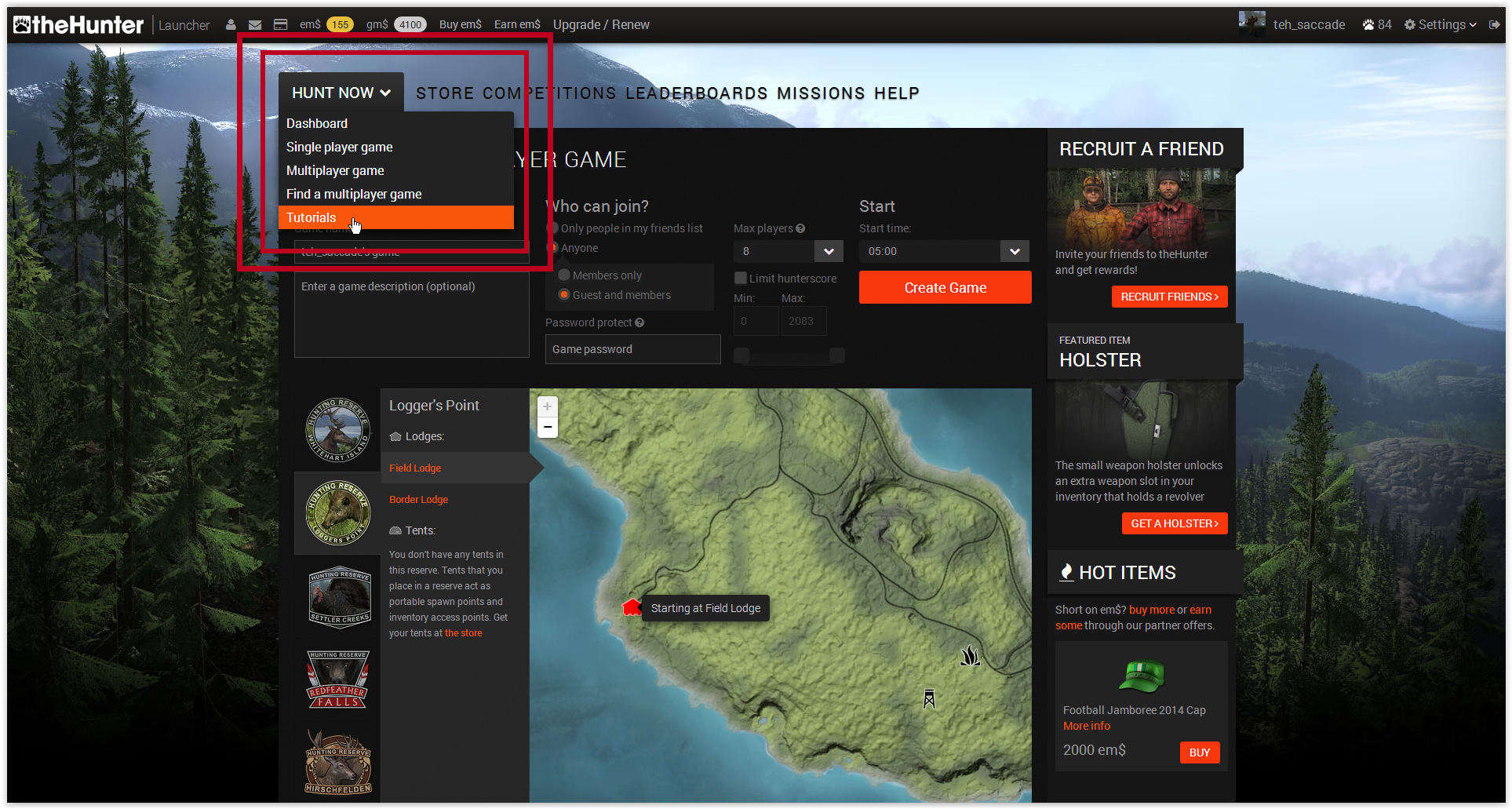Viewport: 1512px width, 809px height.
Task: Click the hunting tower icon on the map
Action: (929, 698)
